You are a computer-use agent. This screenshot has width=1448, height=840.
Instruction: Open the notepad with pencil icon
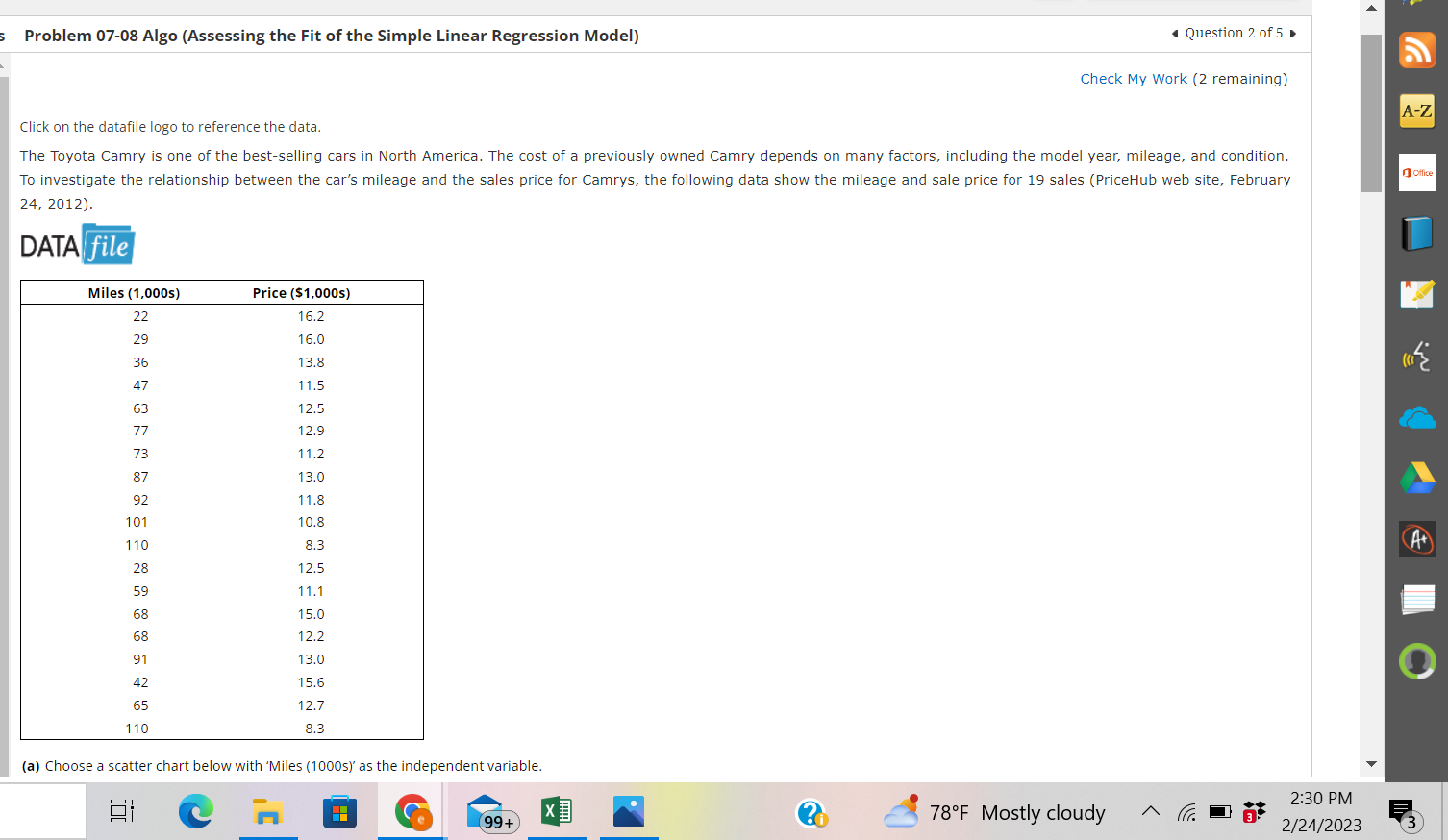1417,294
